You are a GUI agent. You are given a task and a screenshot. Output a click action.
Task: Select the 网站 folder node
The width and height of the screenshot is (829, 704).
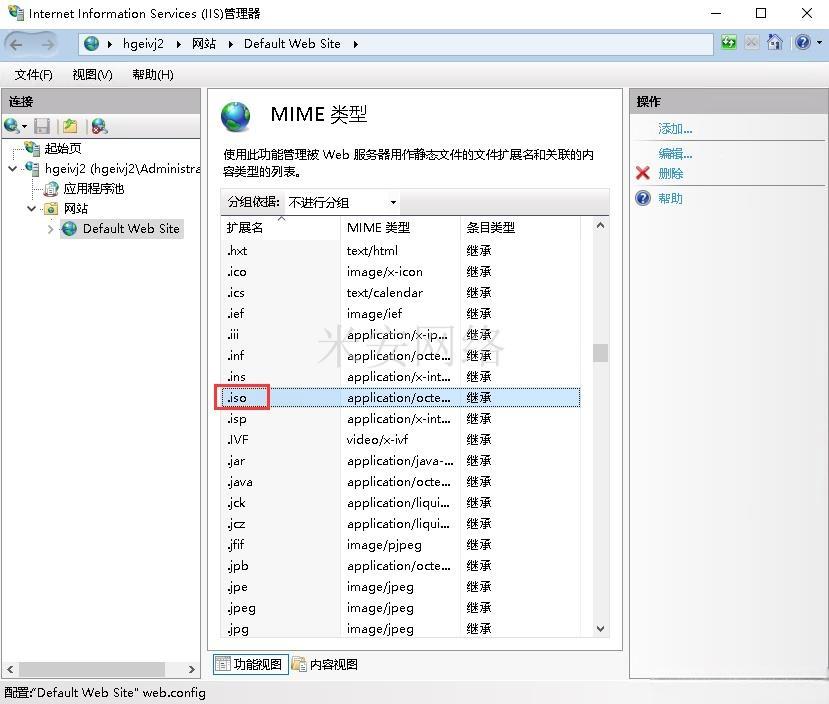[76, 209]
